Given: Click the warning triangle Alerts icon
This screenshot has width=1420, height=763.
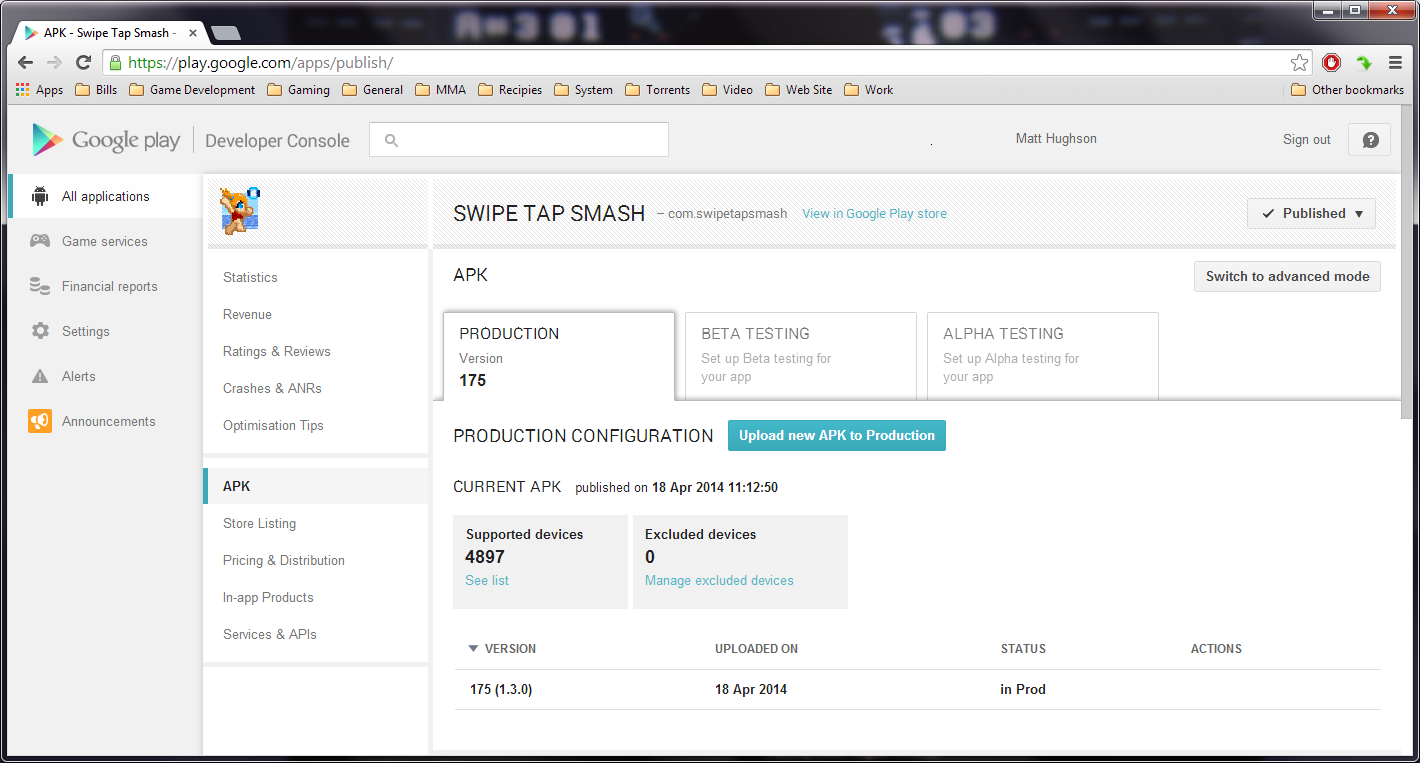Looking at the screenshot, I should click(x=40, y=376).
